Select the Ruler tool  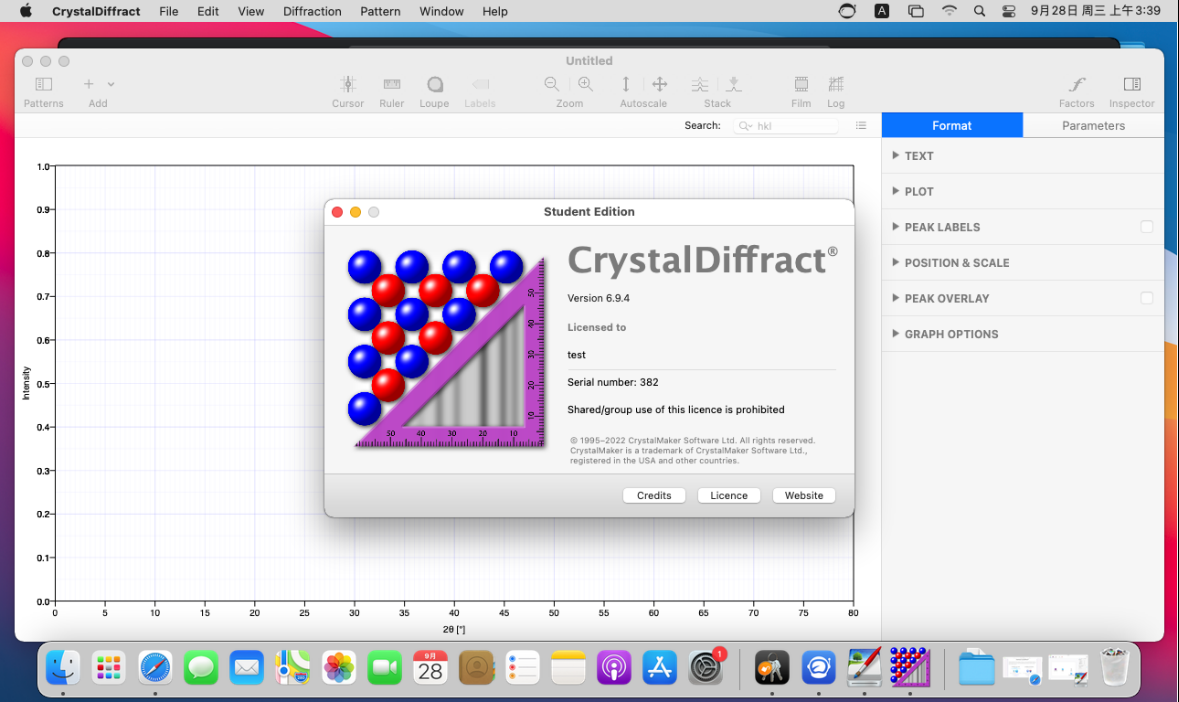[x=392, y=84]
